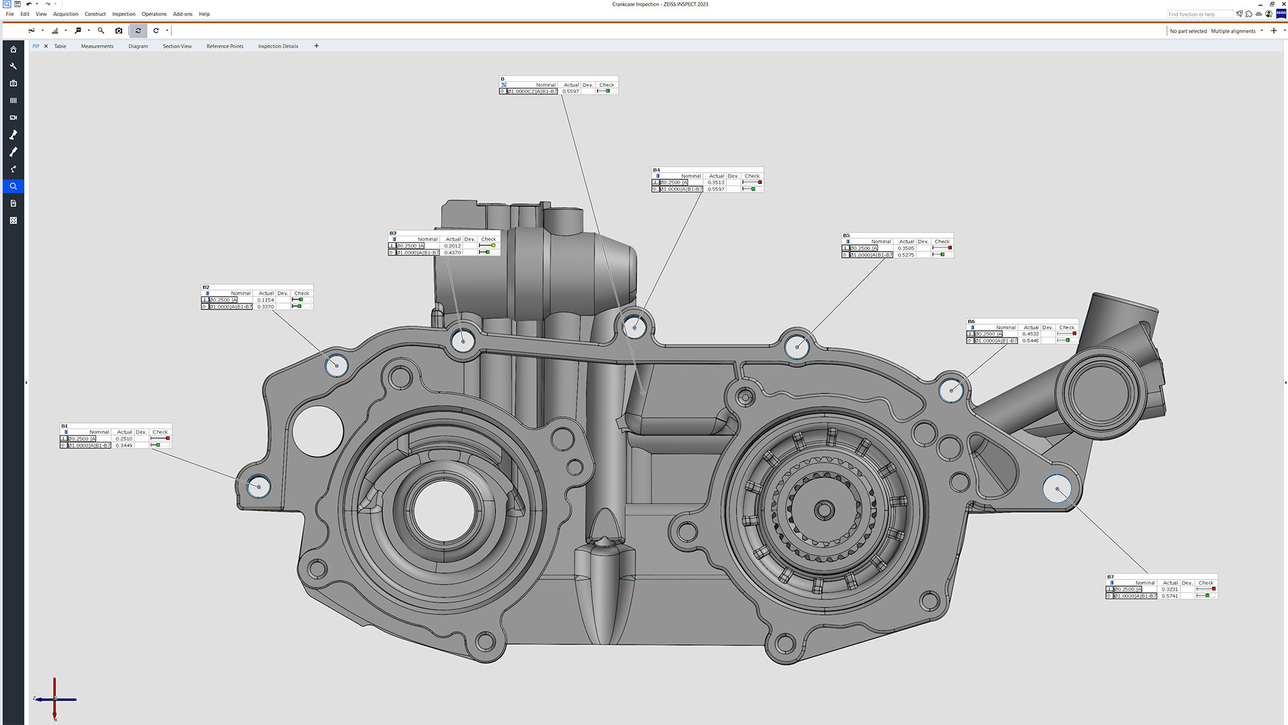This screenshot has height=725, width=1288.
Task: Click the highlighted magnifier inspection workspace icon
Action: tap(13, 186)
